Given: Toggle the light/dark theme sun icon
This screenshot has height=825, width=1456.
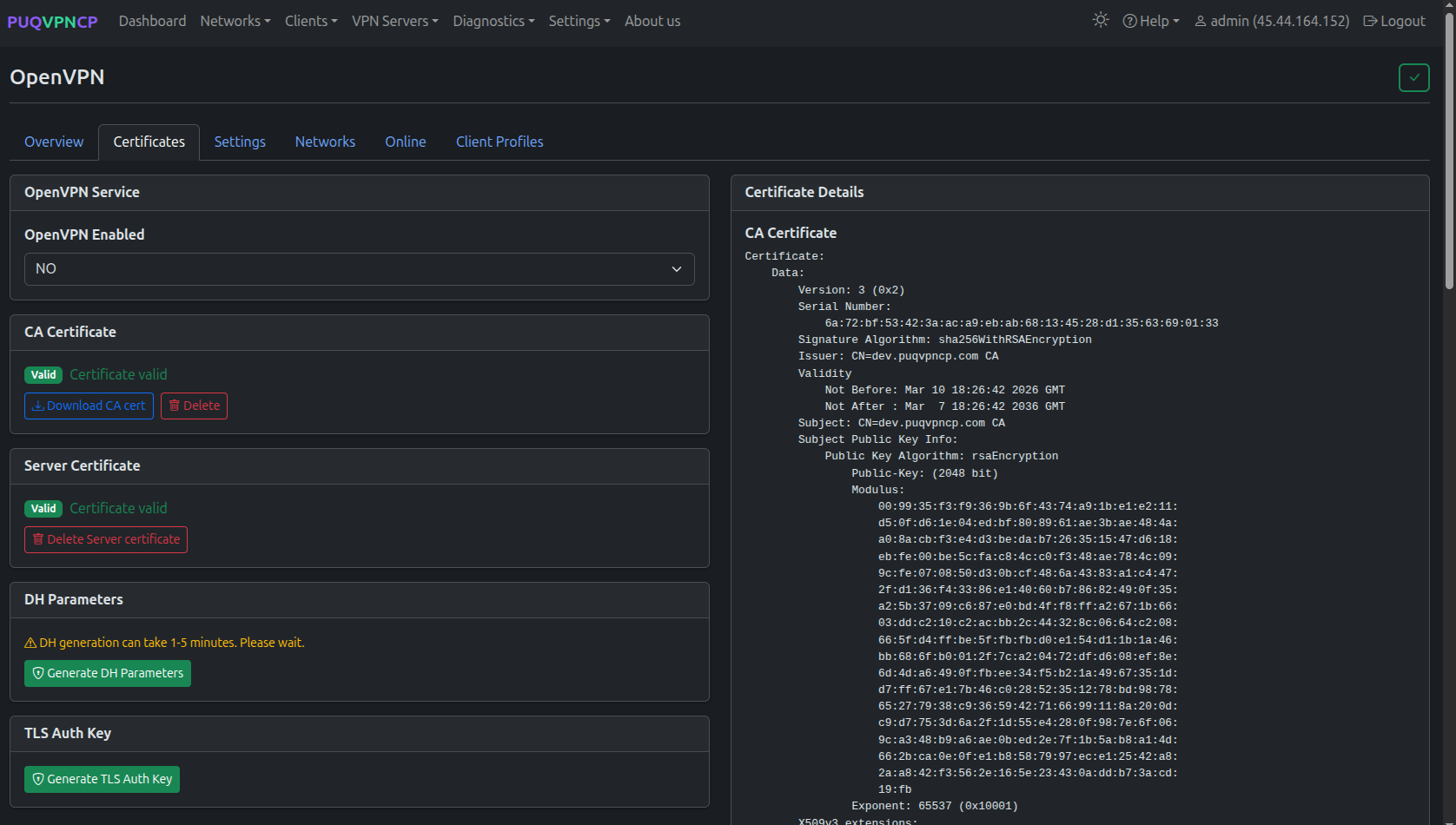Looking at the screenshot, I should [x=1101, y=20].
